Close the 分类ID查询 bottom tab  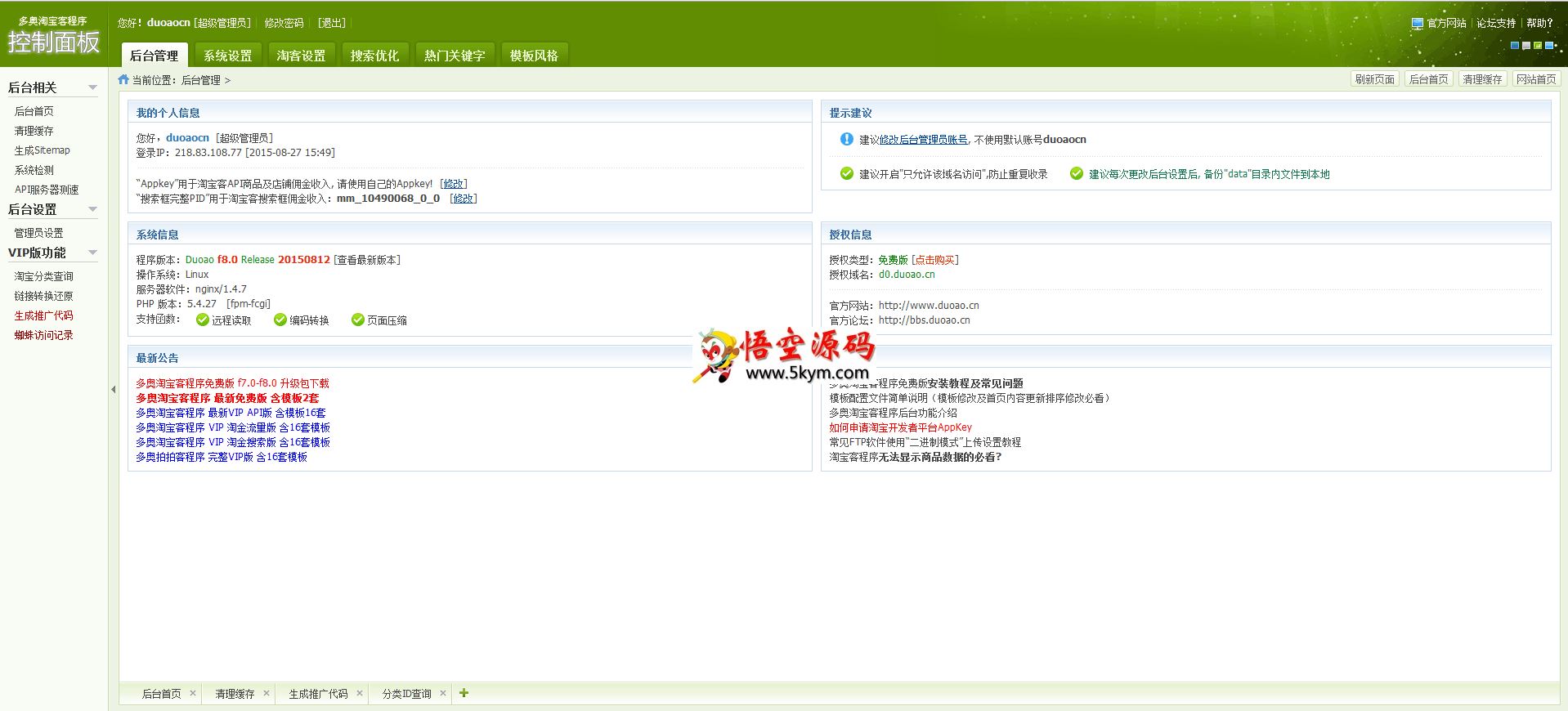tap(443, 693)
